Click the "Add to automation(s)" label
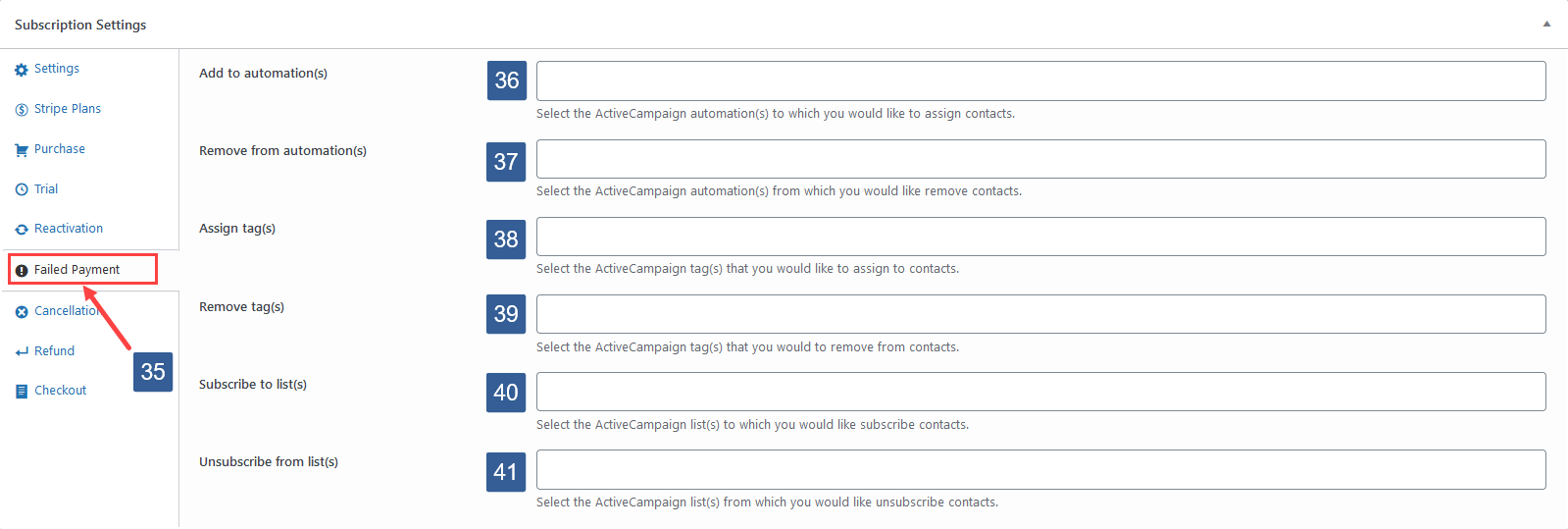The width and height of the screenshot is (1568, 529). coord(263,74)
